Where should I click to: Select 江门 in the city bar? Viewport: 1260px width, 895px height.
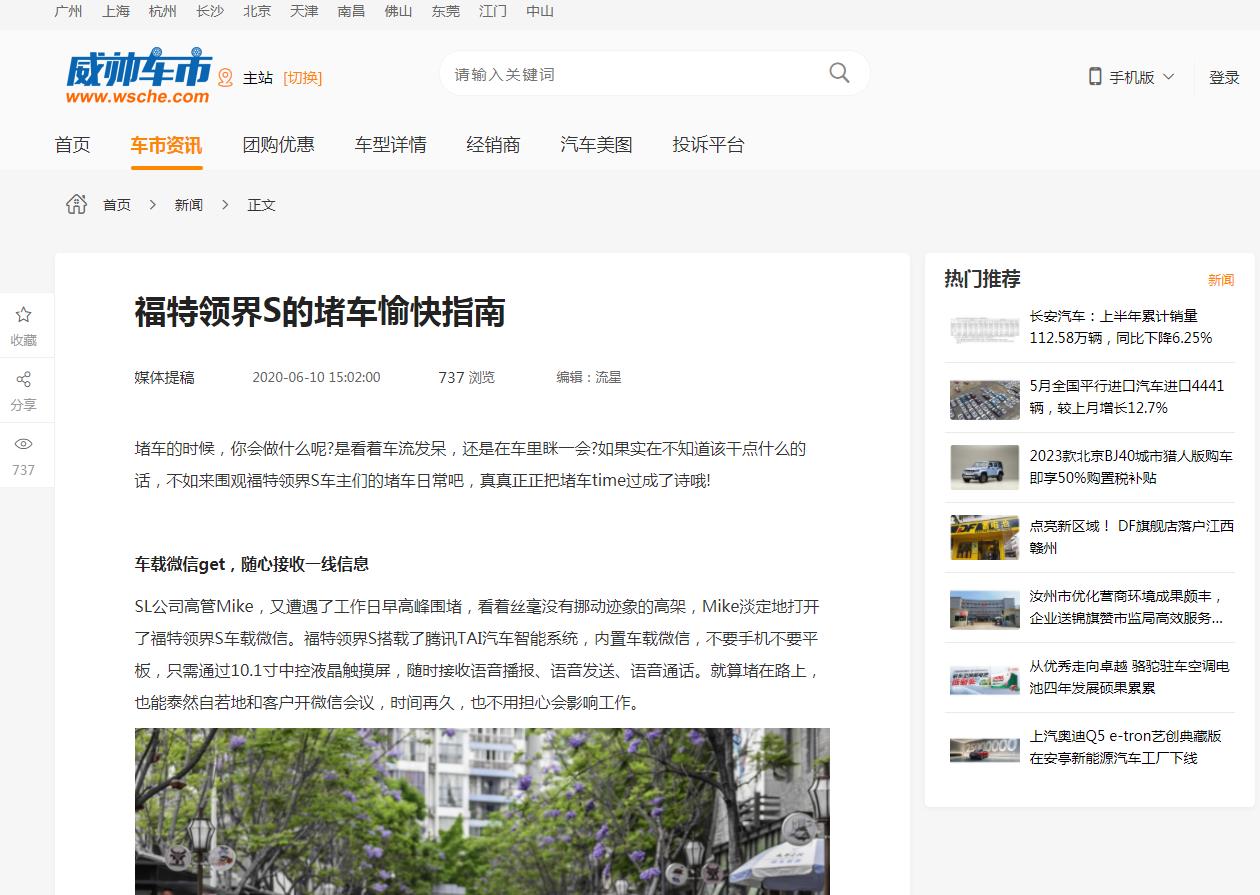493,11
